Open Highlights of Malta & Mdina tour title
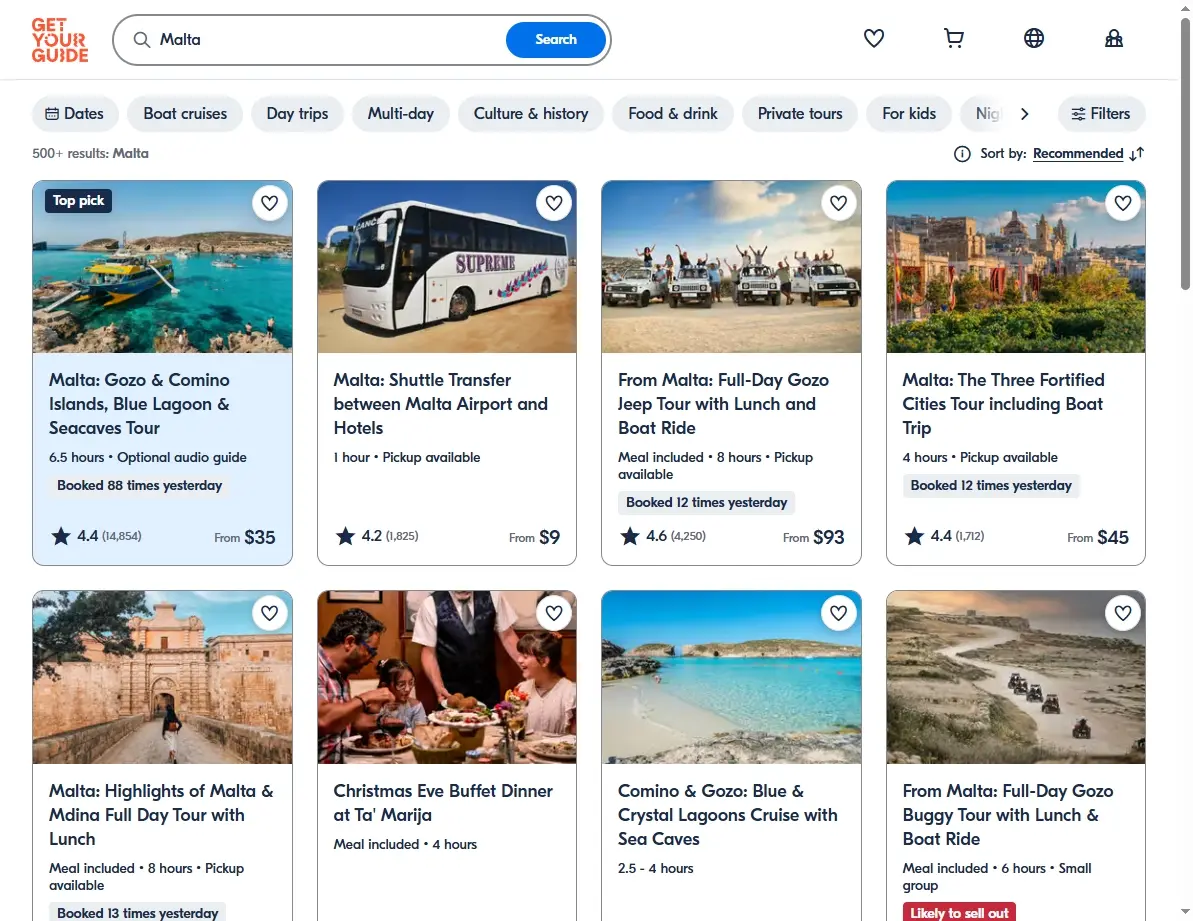This screenshot has width=1193, height=921. coord(161,815)
